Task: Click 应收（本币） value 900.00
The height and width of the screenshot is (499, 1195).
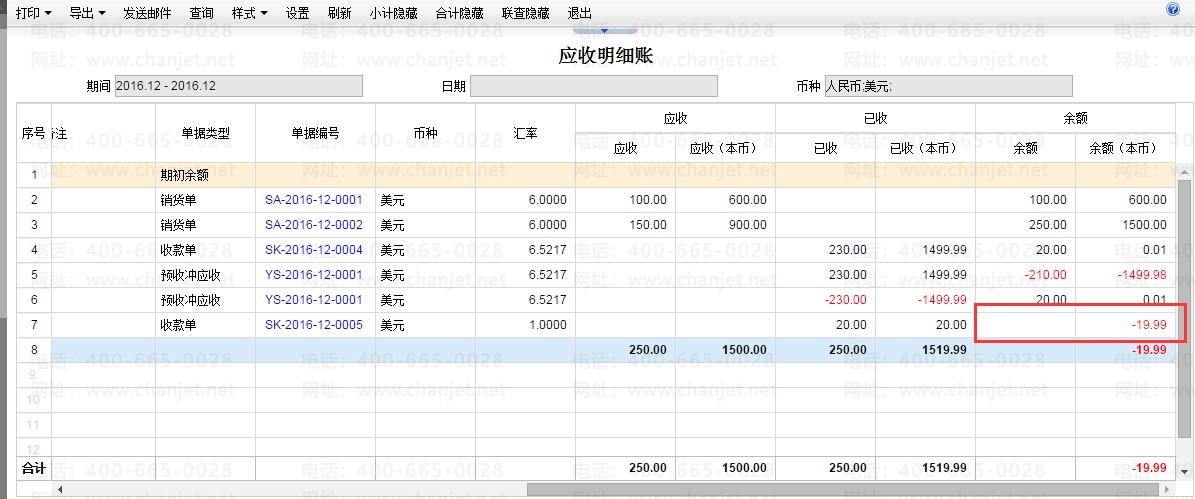Action: click(747, 225)
